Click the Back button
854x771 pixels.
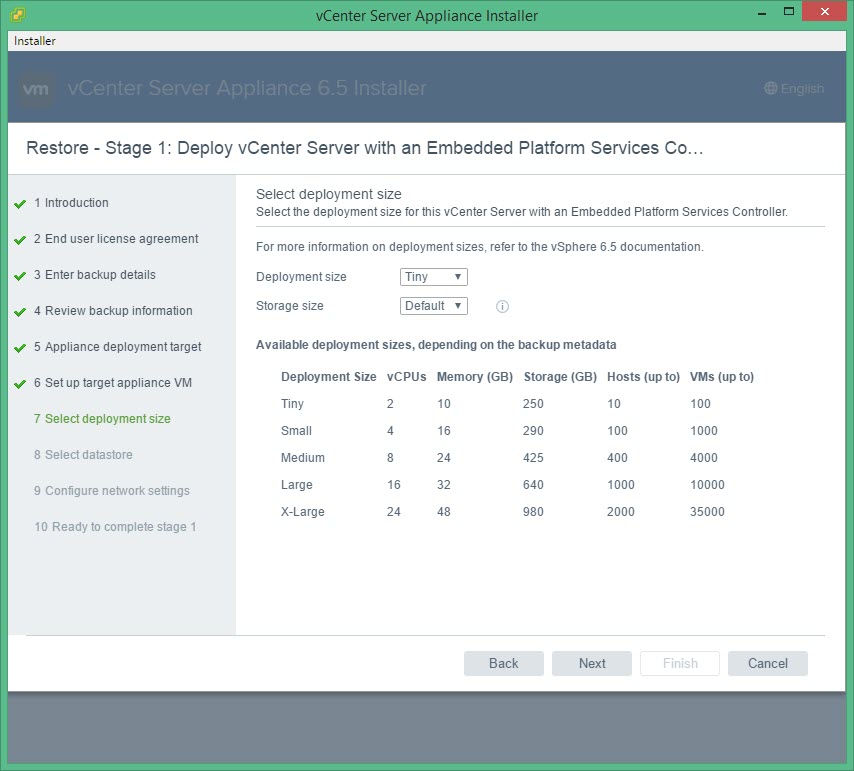click(503, 663)
